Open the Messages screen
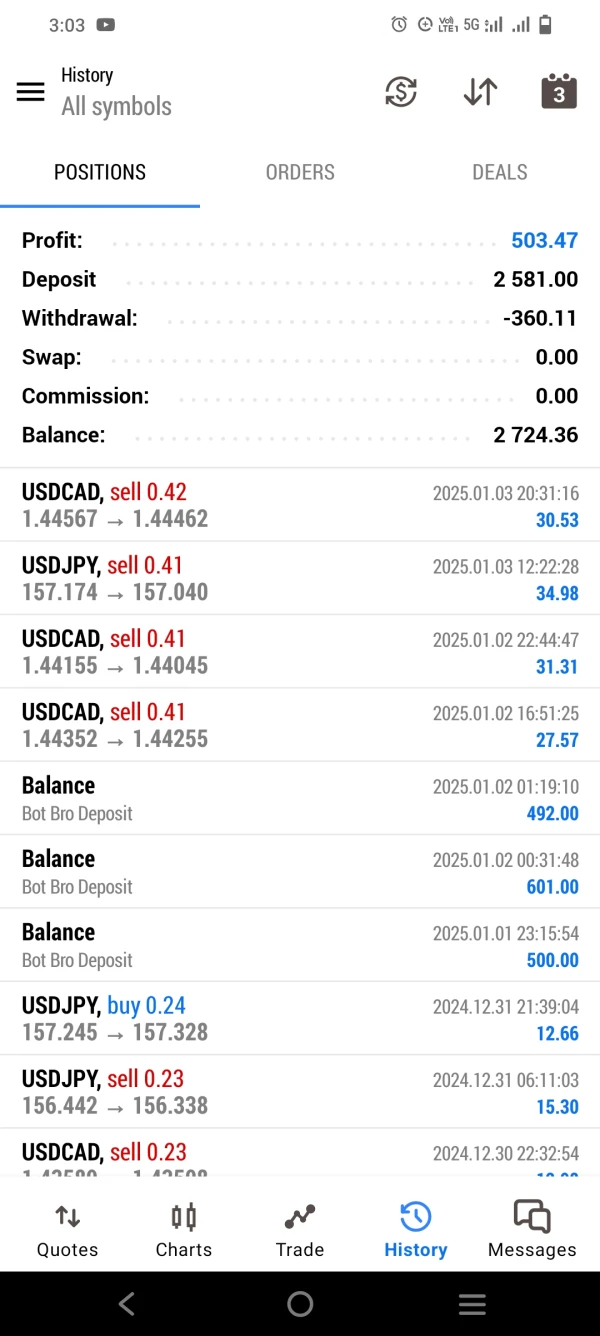This screenshot has width=600, height=1336. (x=532, y=1230)
